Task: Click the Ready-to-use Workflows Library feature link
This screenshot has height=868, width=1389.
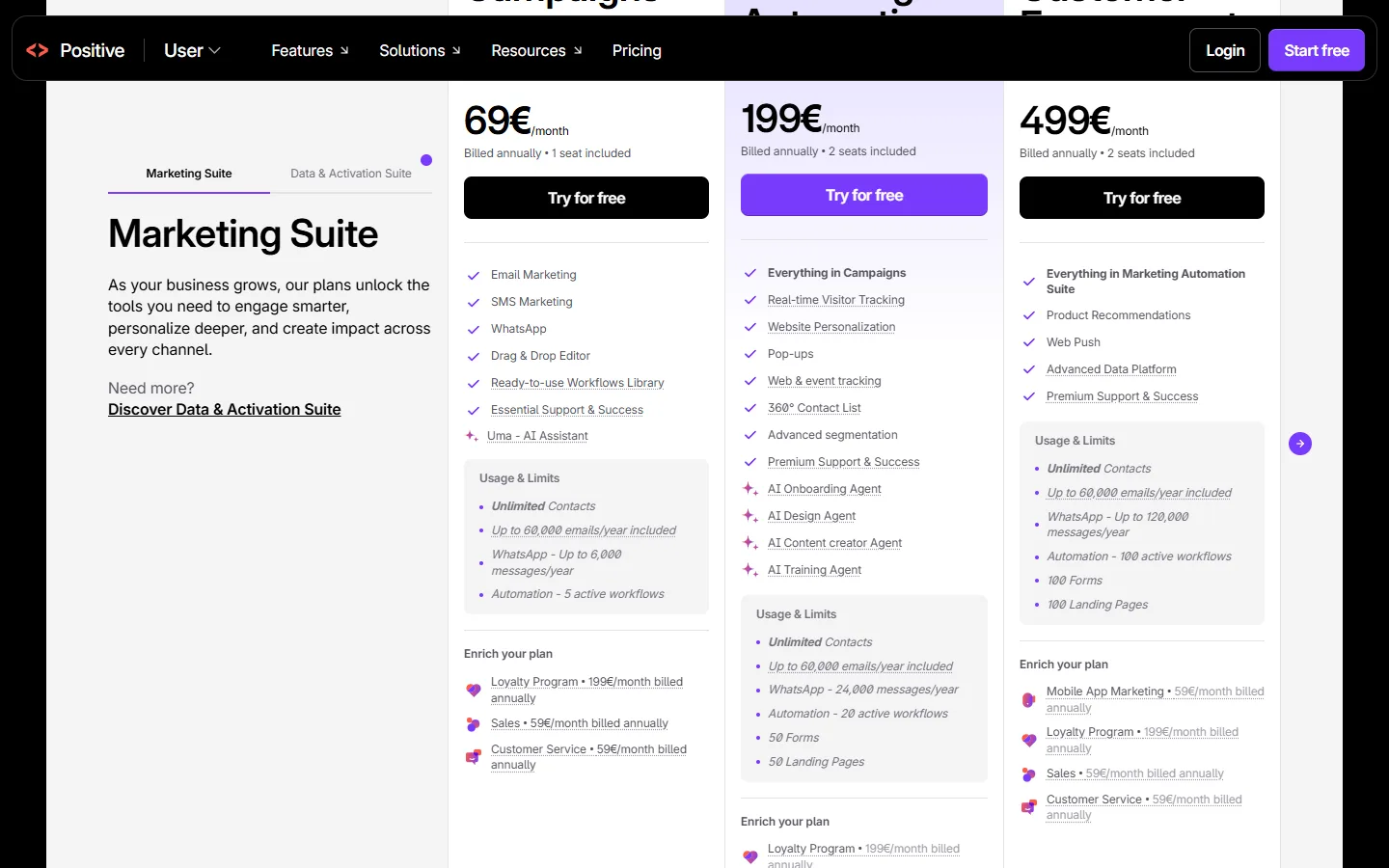Action: [x=578, y=383]
